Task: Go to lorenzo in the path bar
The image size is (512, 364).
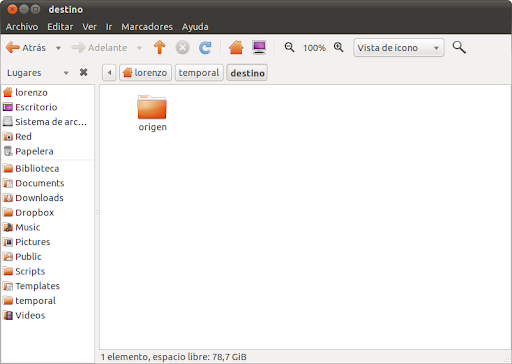Action: (145, 73)
